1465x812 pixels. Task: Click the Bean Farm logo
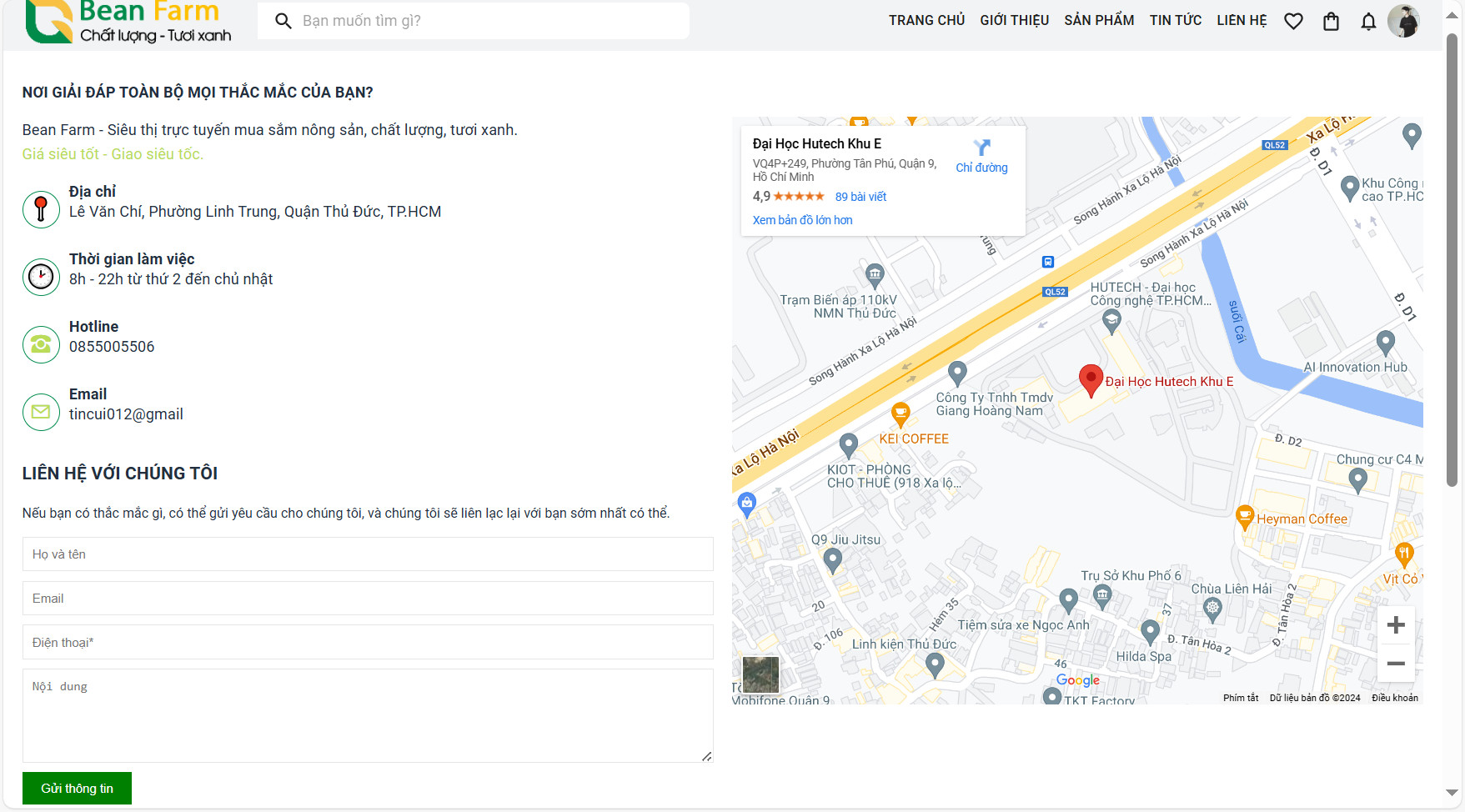(x=128, y=22)
